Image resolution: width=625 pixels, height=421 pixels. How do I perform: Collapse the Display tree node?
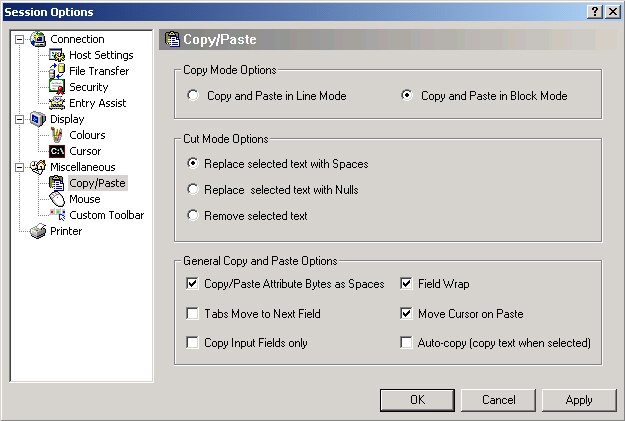pyautogui.click(x=20, y=119)
